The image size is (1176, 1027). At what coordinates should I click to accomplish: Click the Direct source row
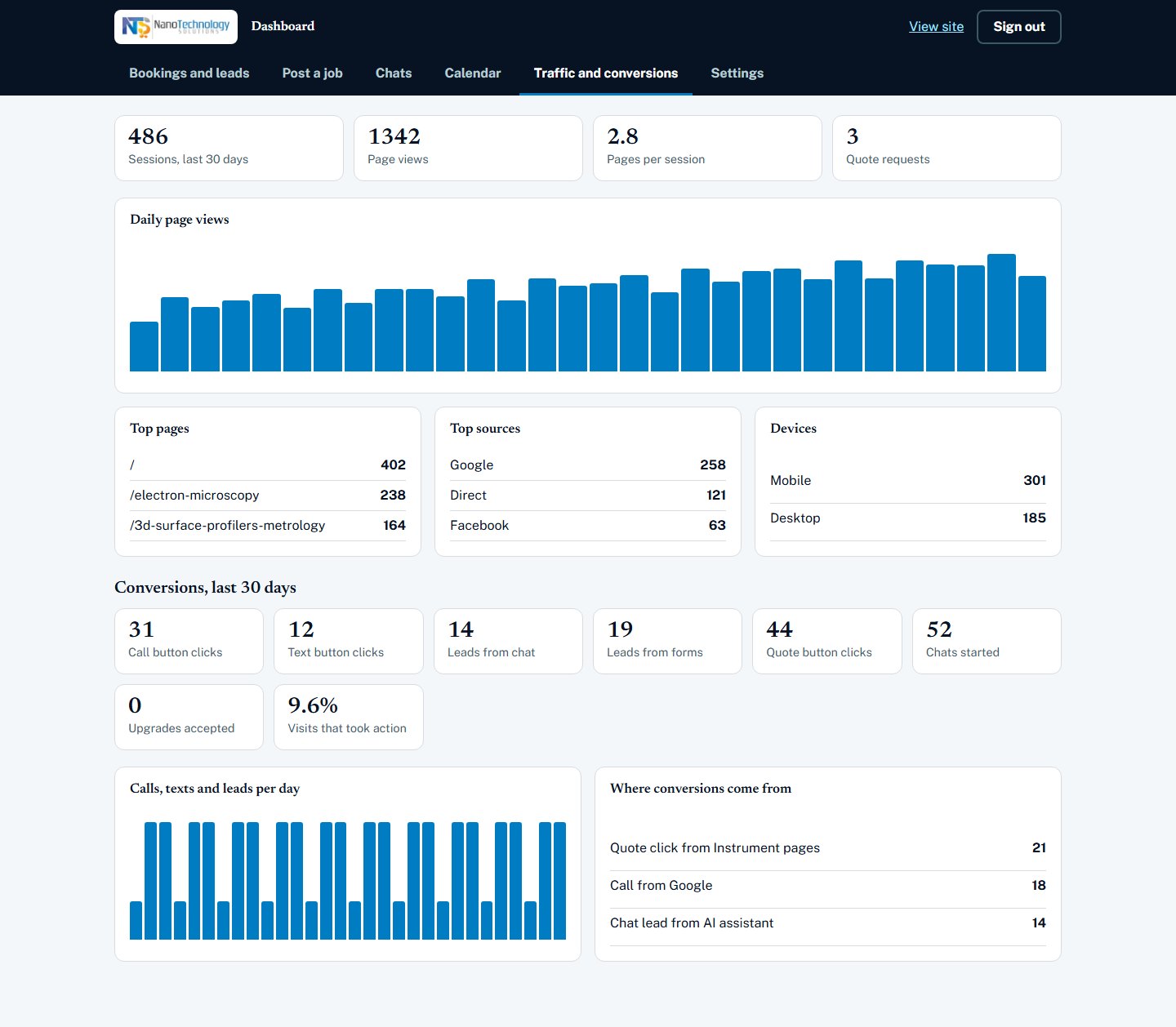(588, 496)
